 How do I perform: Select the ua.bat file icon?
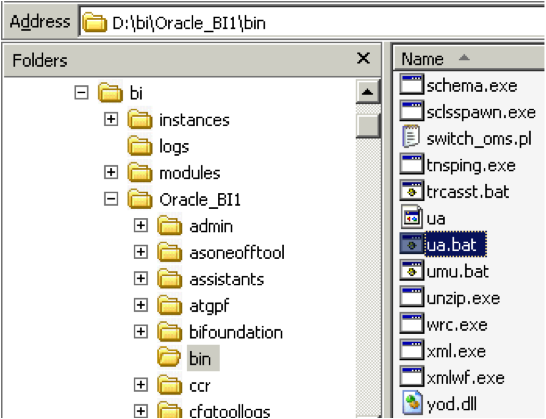click(x=412, y=245)
